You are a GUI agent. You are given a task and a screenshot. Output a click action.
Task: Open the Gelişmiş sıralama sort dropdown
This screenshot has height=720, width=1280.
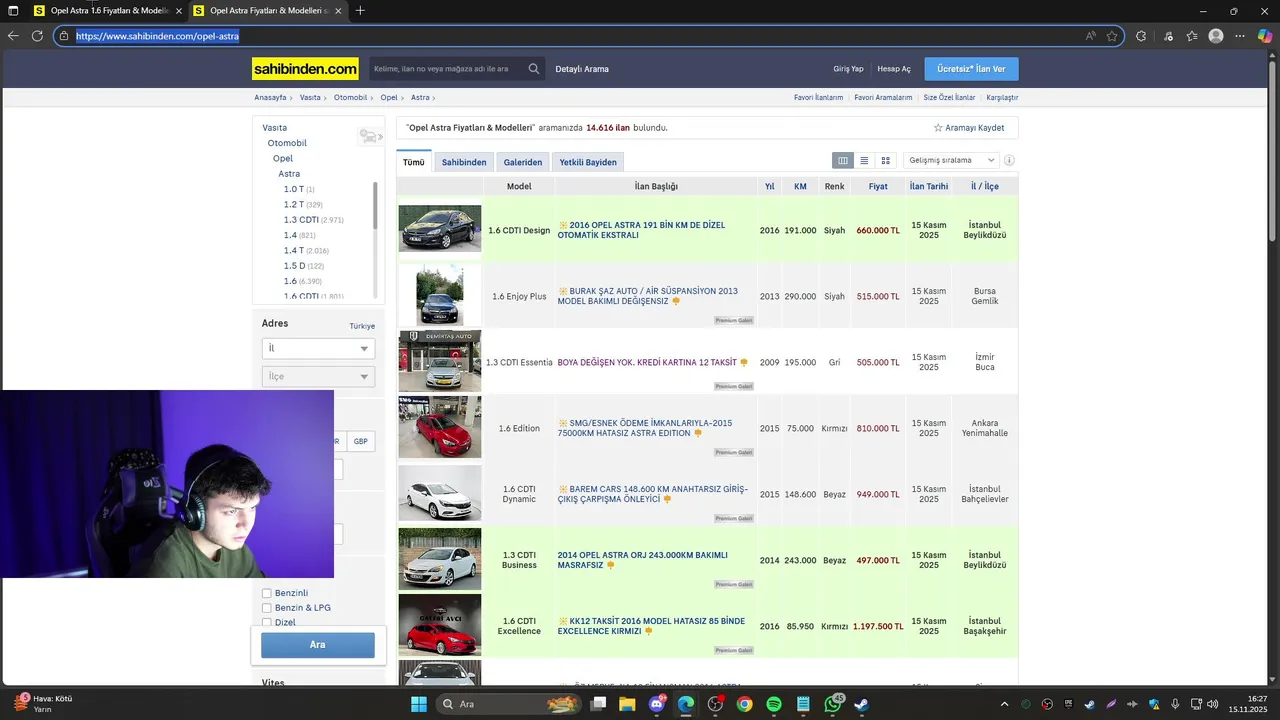coord(951,160)
